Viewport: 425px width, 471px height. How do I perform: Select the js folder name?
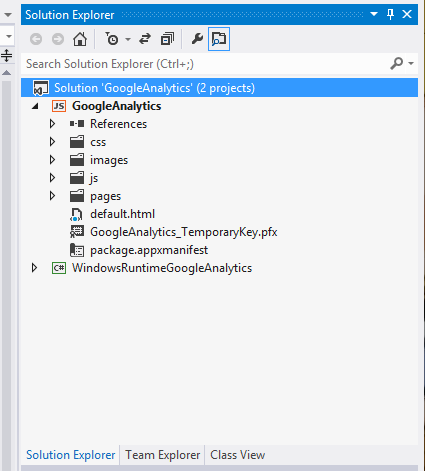tap(94, 178)
